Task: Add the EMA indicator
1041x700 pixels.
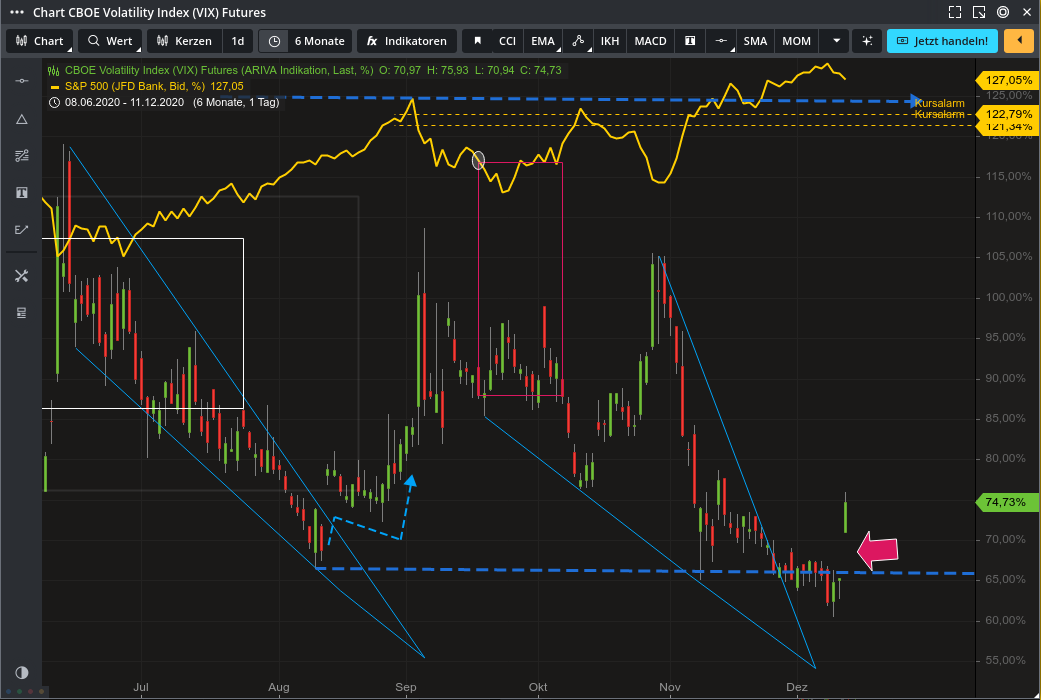Action: click(x=542, y=41)
